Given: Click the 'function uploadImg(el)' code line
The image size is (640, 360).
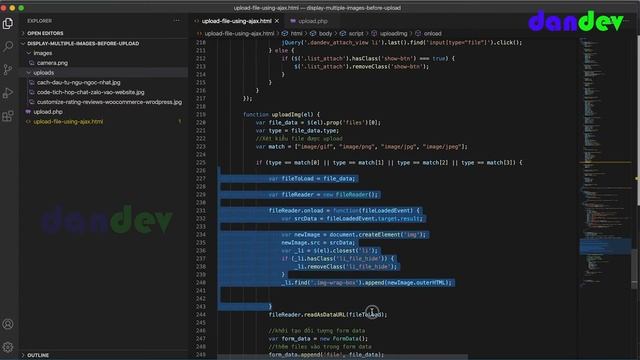Looking at the screenshot, I should tap(282, 115).
